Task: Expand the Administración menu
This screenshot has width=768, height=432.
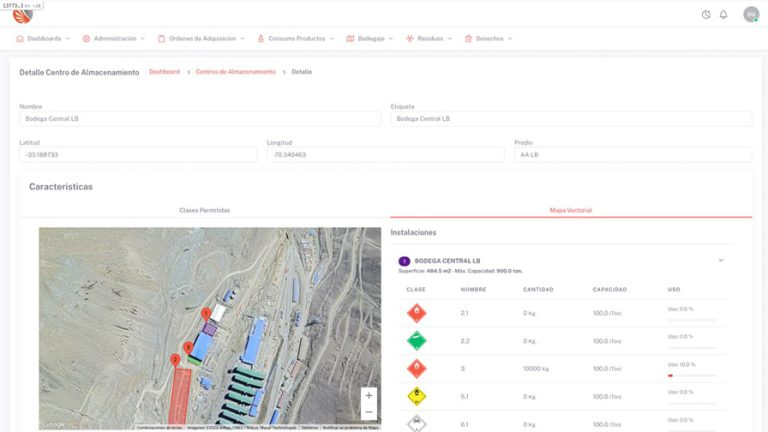Action: click(114, 38)
